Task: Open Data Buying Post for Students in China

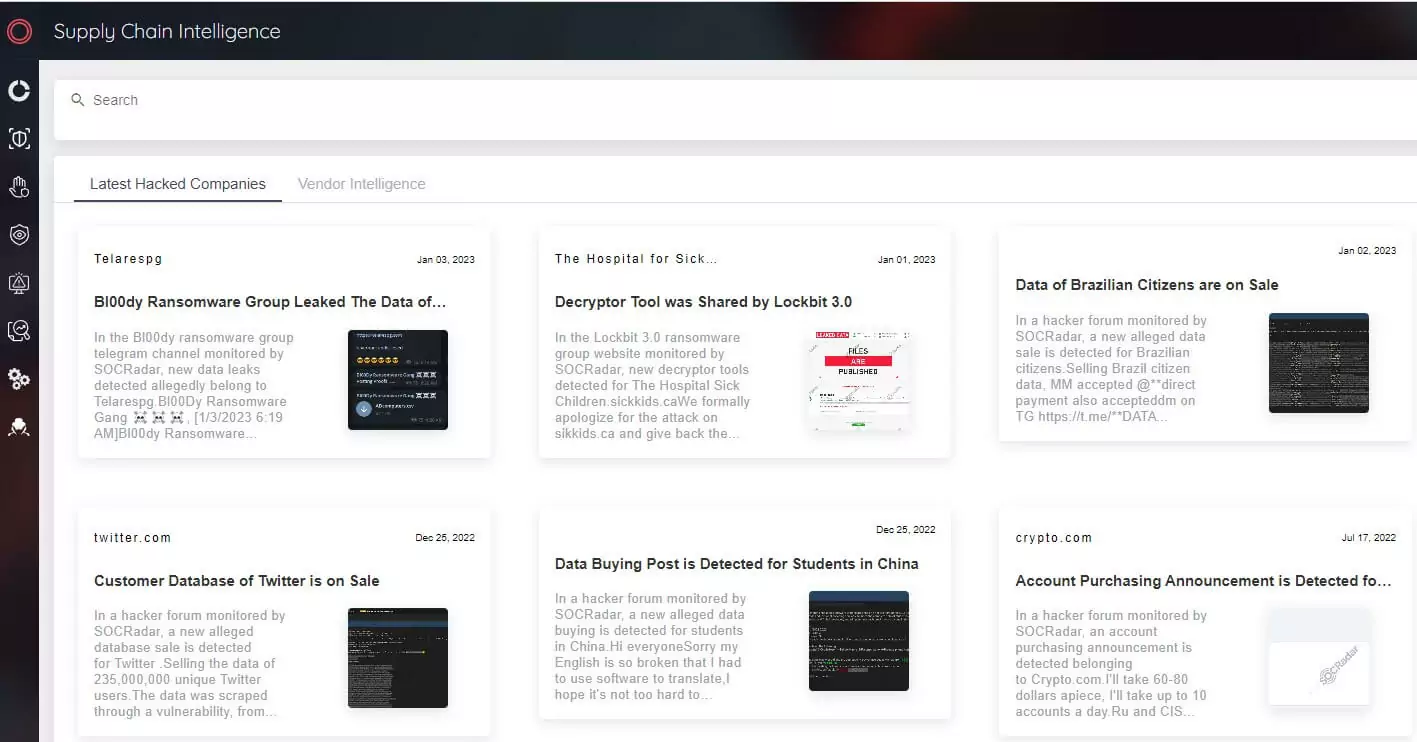Action: point(736,564)
